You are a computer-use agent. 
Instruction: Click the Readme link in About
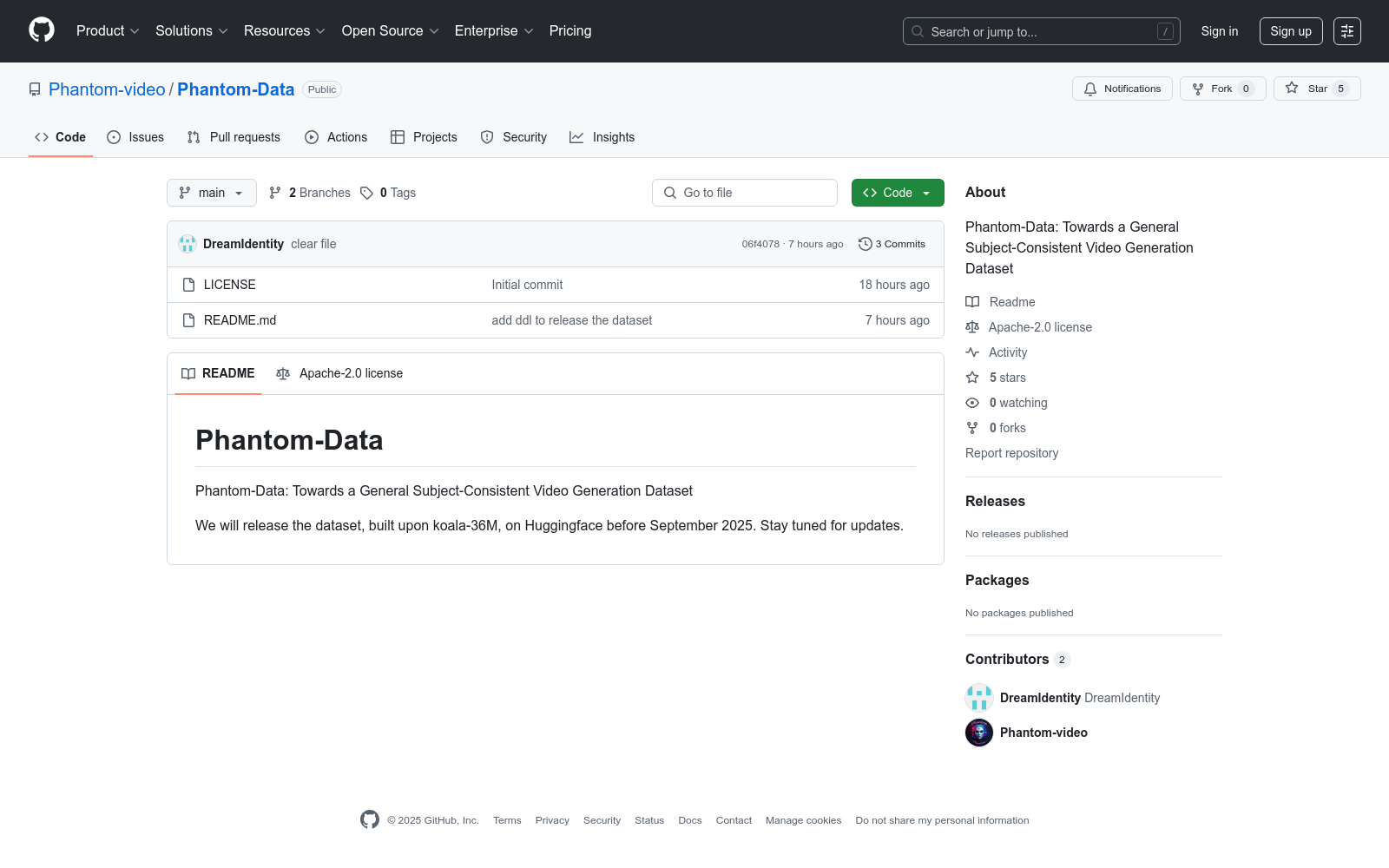click(x=1000, y=302)
